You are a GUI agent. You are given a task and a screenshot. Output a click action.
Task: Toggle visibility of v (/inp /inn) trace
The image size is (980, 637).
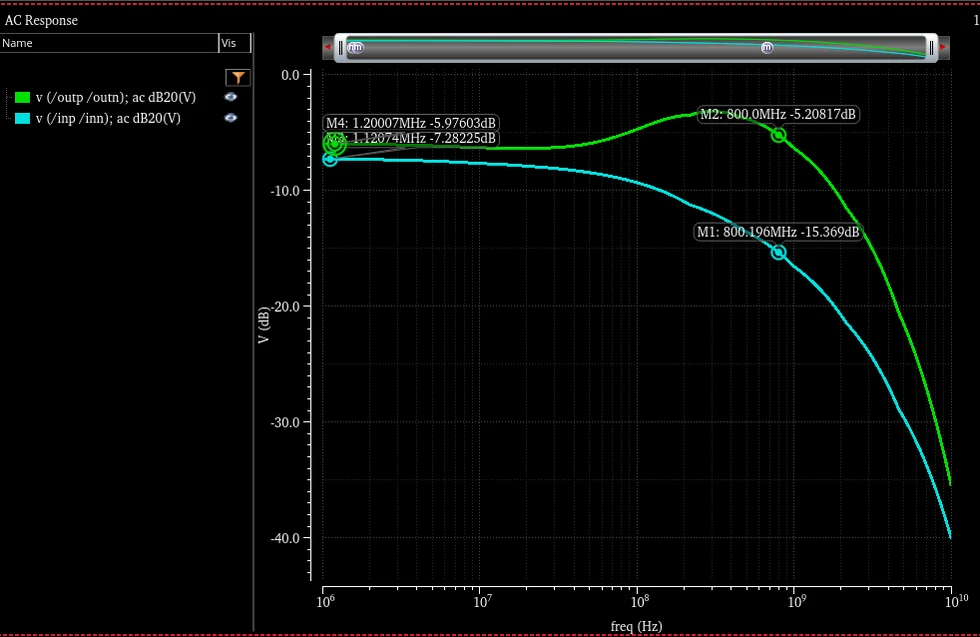(x=231, y=118)
